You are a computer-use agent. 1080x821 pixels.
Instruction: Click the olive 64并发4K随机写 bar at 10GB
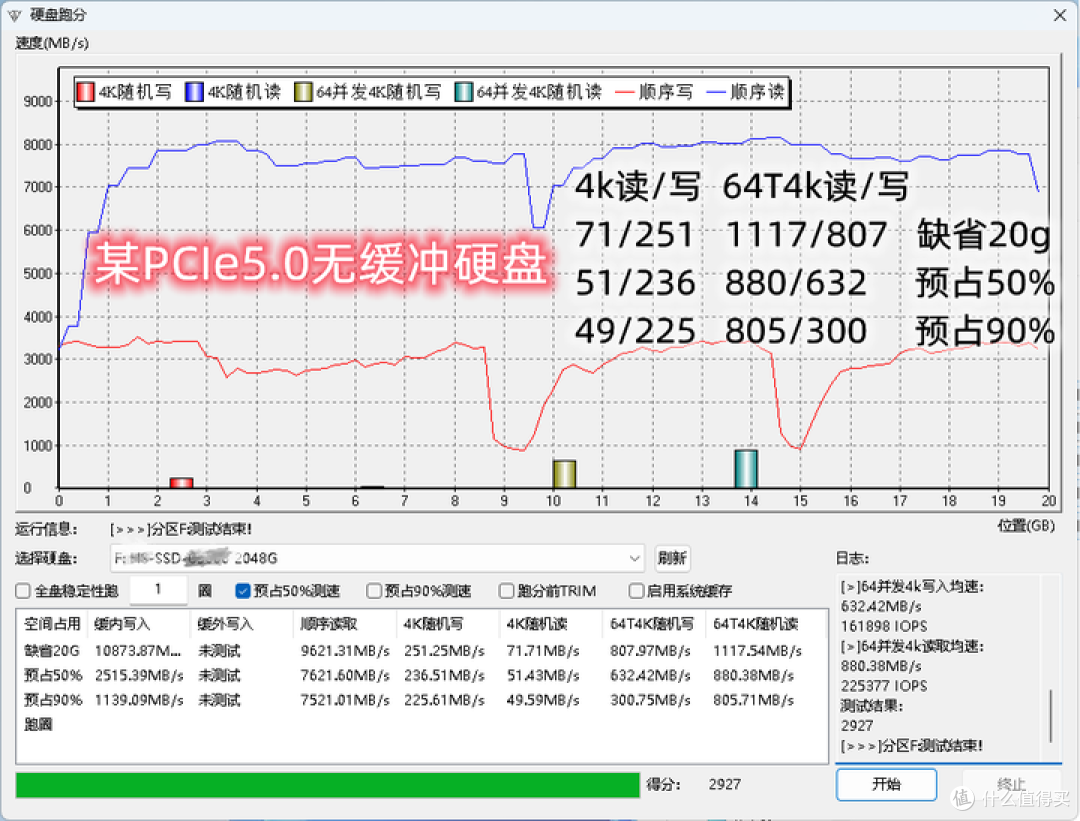coord(564,474)
